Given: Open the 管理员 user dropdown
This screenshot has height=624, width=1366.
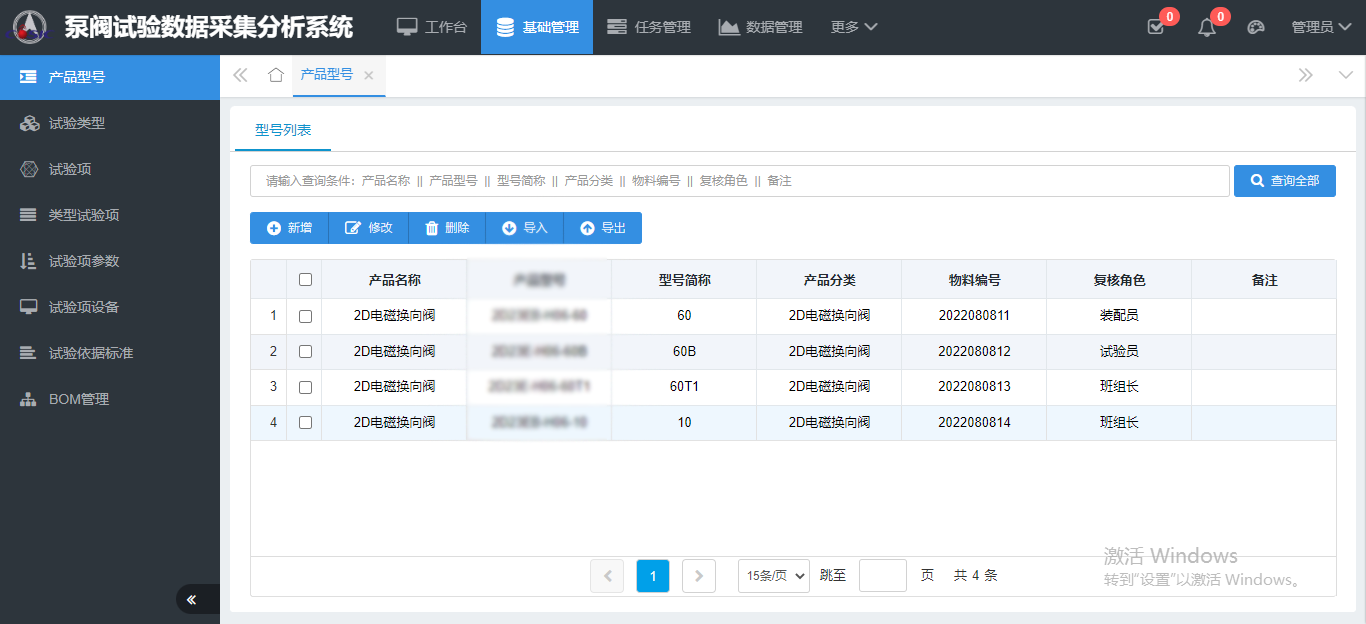Looking at the screenshot, I should click(1321, 27).
